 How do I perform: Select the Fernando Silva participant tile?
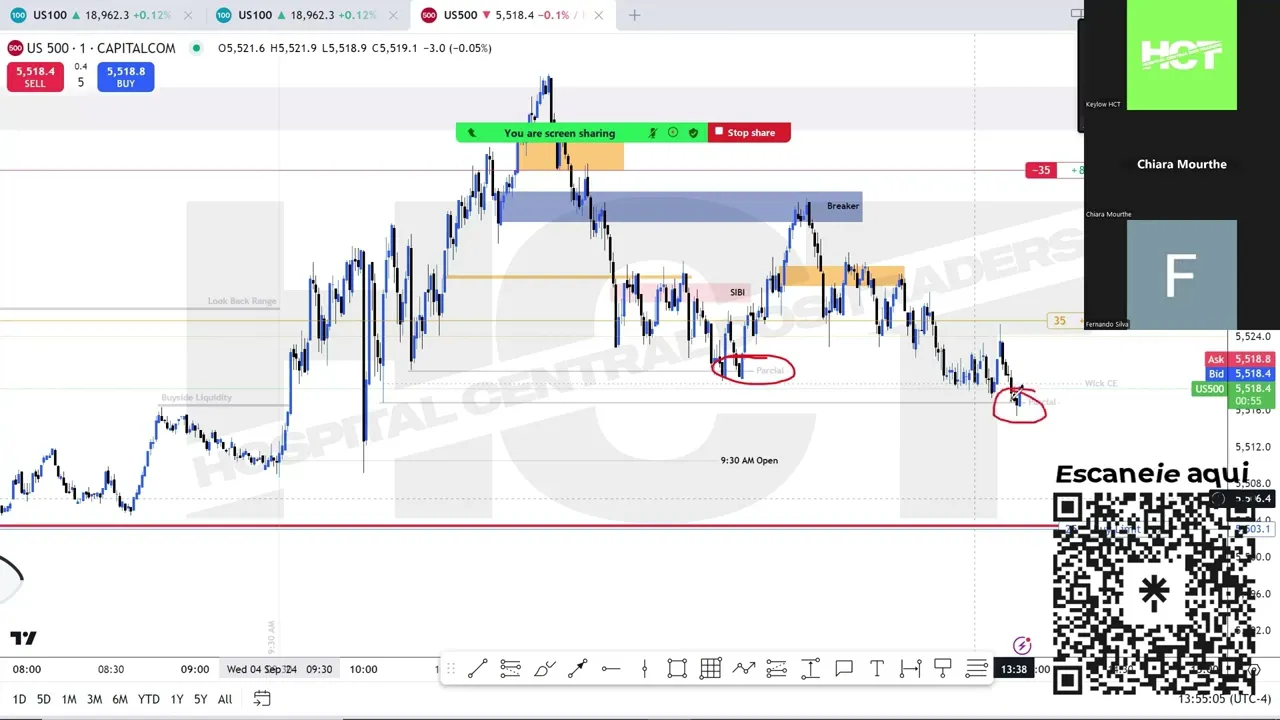point(1182,275)
